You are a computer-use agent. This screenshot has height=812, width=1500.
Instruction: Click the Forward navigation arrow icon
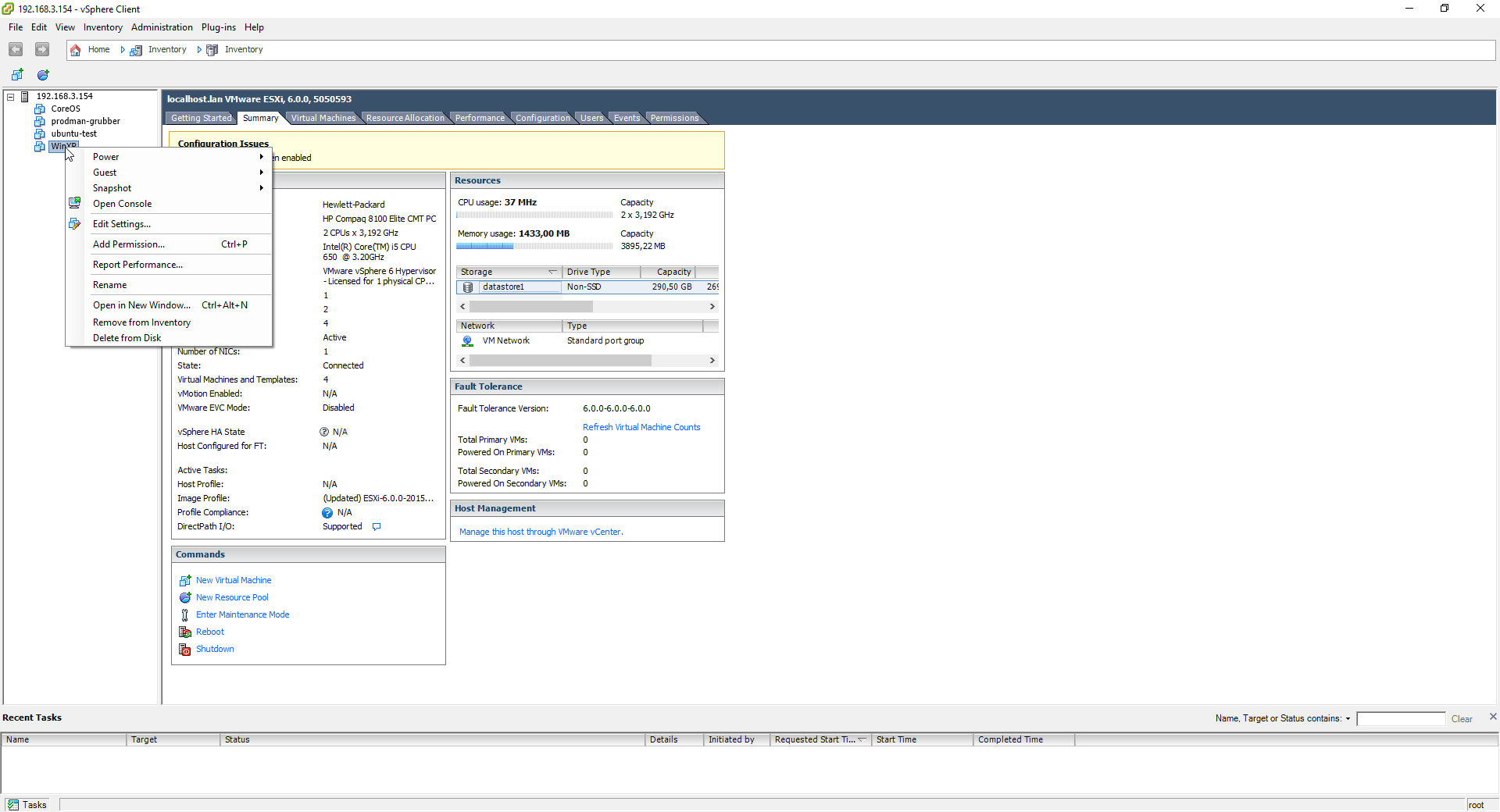pyautogui.click(x=42, y=49)
